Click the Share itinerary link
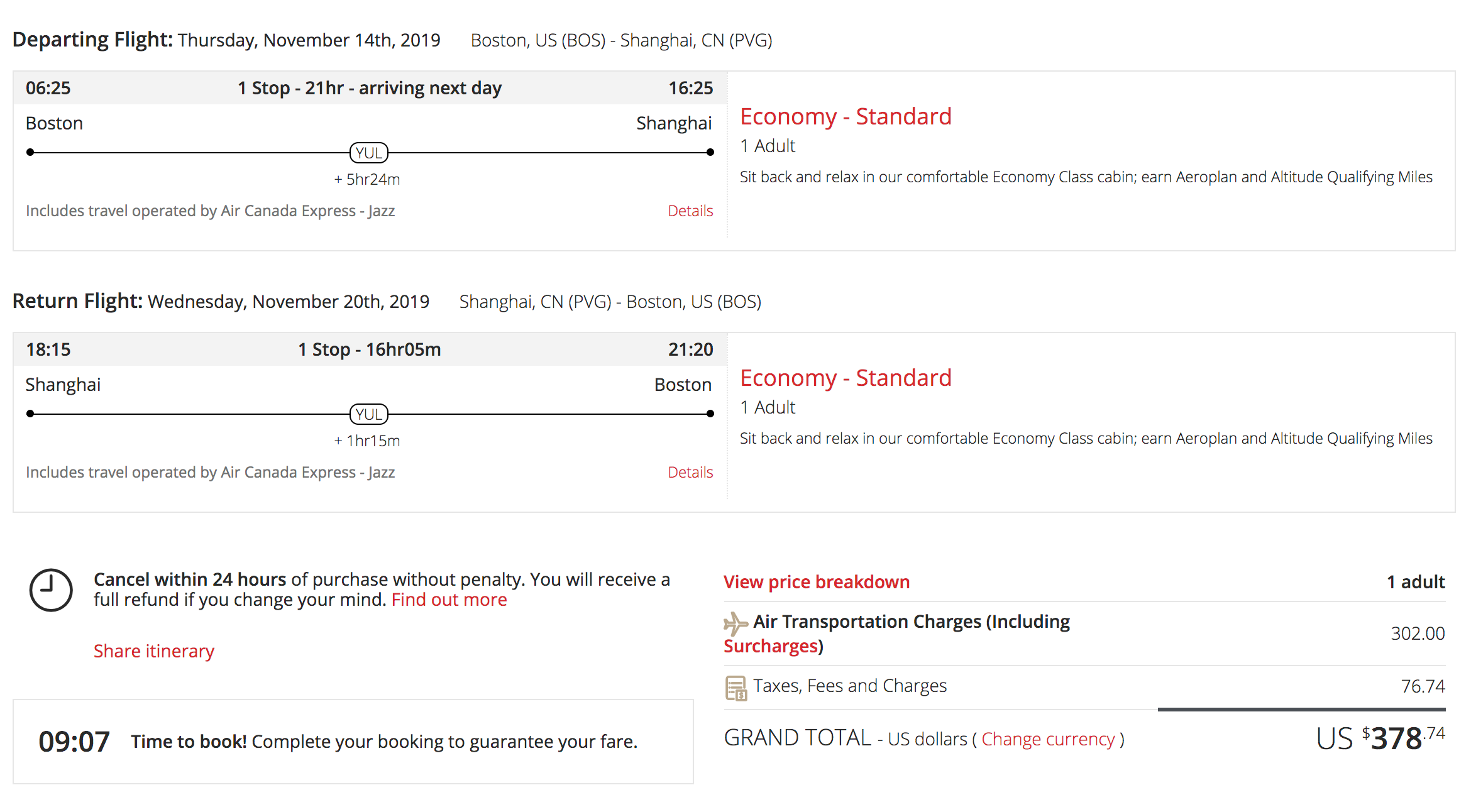 click(154, 651)
